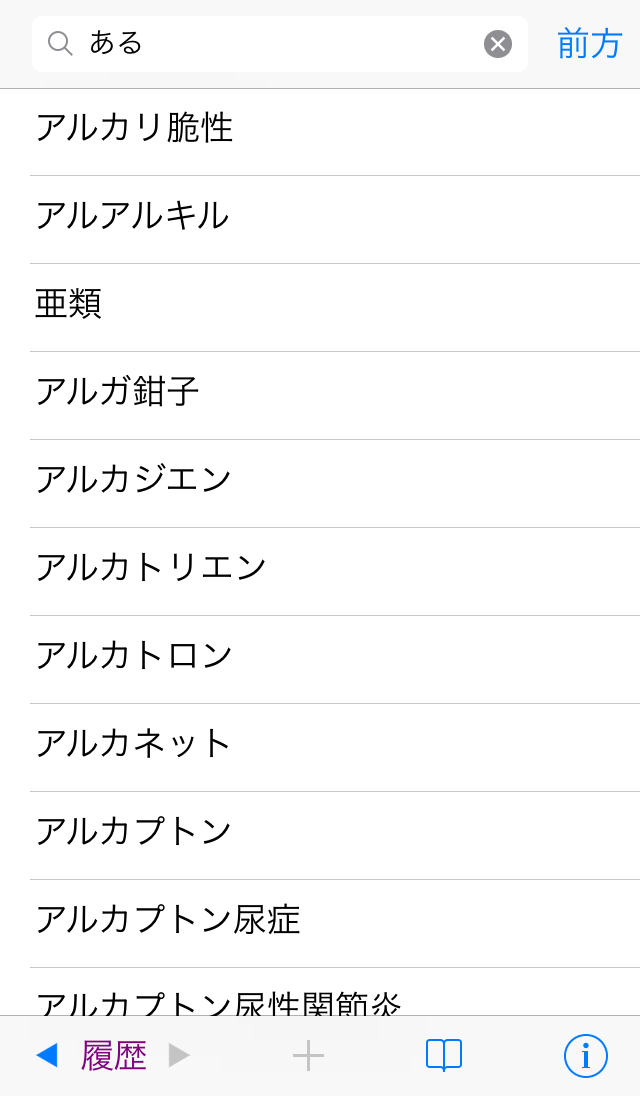The image size is (640, 1096).
Task: Open the info icon in toolbar
Action: (586, 1056)
